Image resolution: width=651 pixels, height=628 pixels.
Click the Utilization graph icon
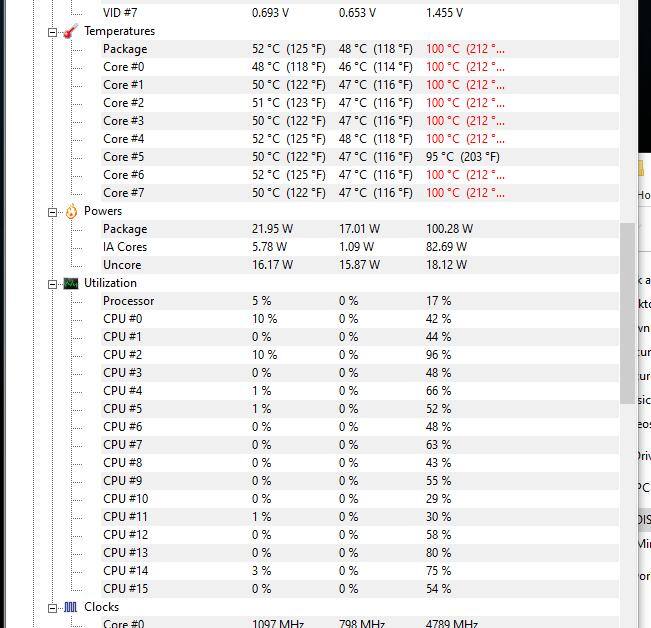point(71,283)
